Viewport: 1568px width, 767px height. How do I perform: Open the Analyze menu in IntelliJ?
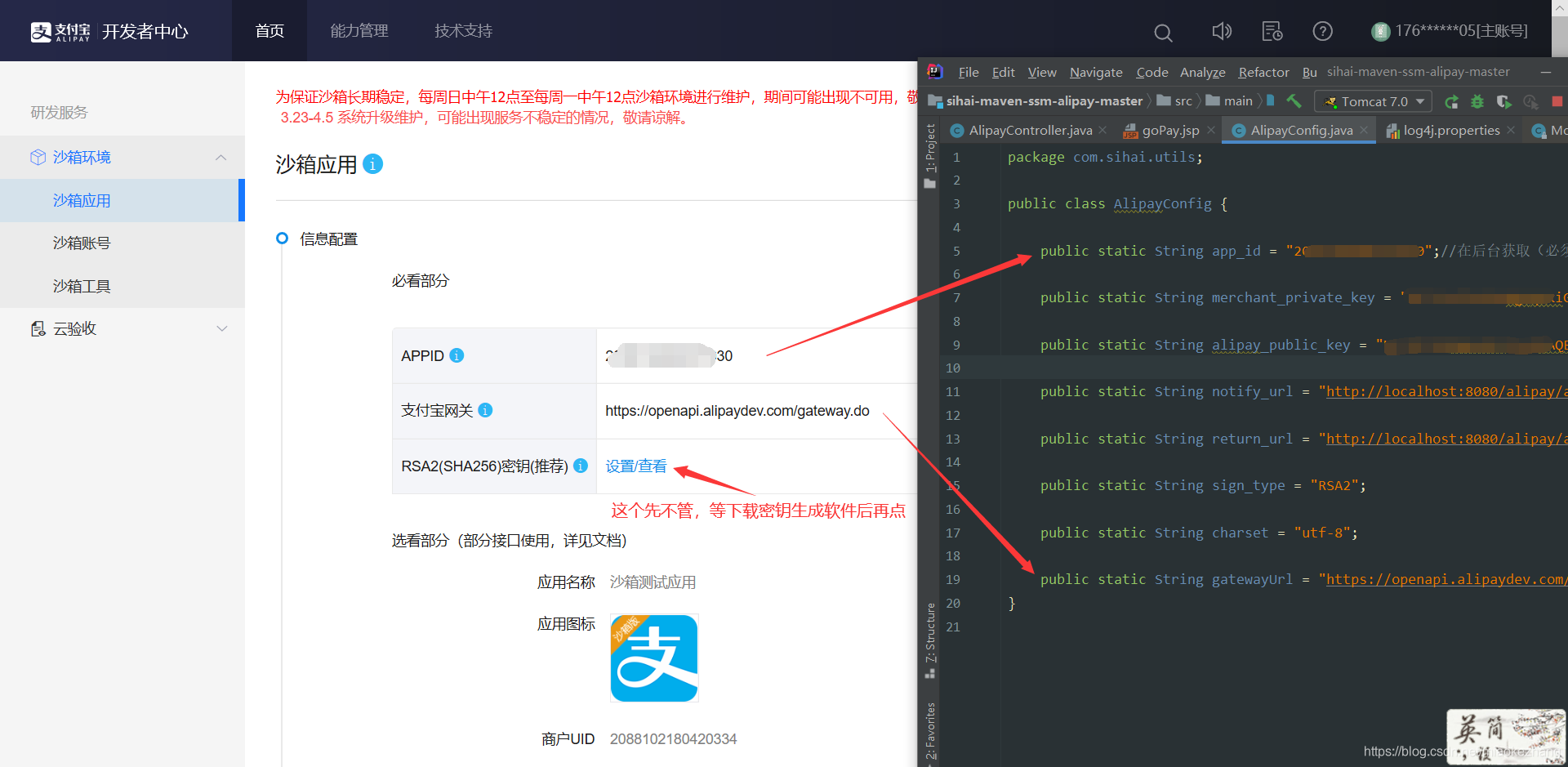tap(1203, 72)
